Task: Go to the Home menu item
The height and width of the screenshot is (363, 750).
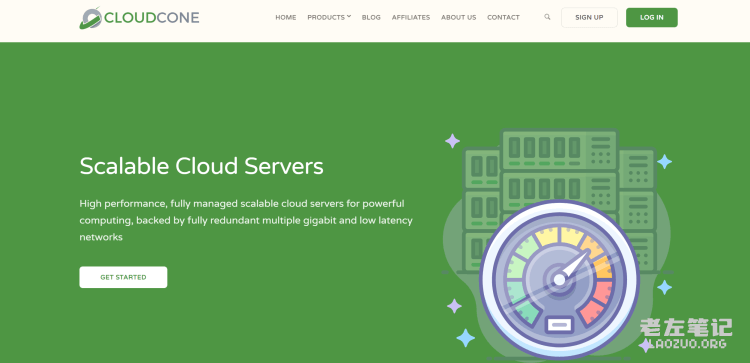Action: click(286, 17)
